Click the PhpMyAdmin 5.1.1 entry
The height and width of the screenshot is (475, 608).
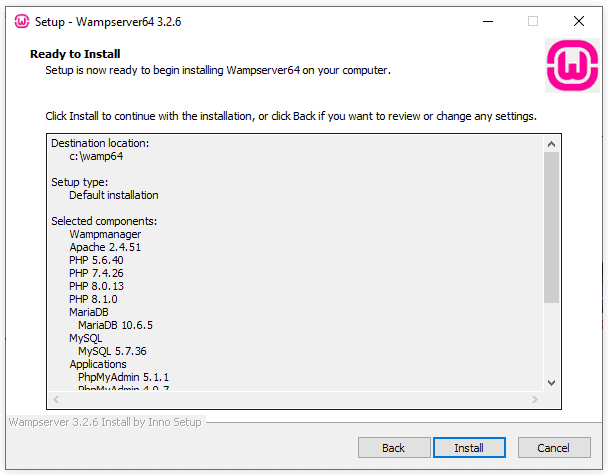point(123,377)
